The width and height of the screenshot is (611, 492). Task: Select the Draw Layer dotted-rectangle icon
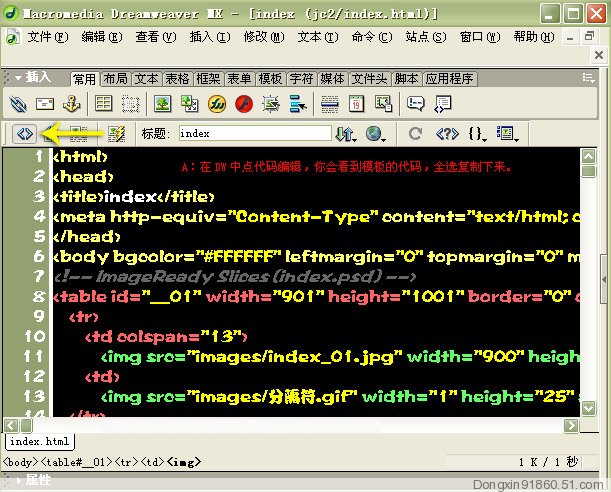[131, 104]
